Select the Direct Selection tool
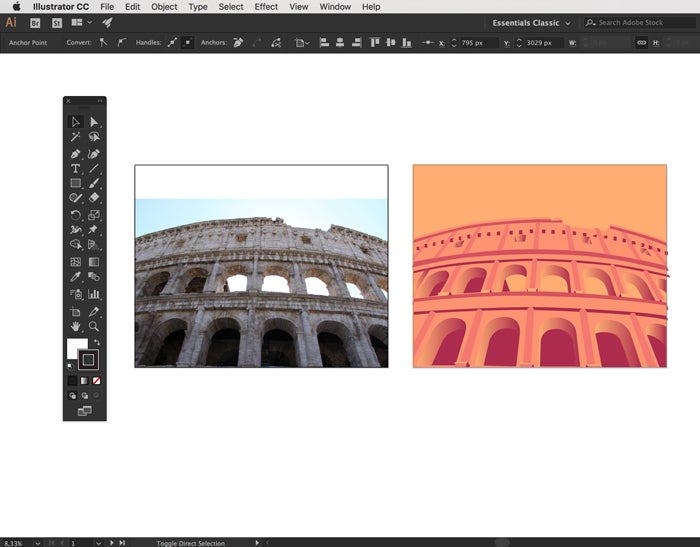The image size is (700, 547). [x=94, y=122]
